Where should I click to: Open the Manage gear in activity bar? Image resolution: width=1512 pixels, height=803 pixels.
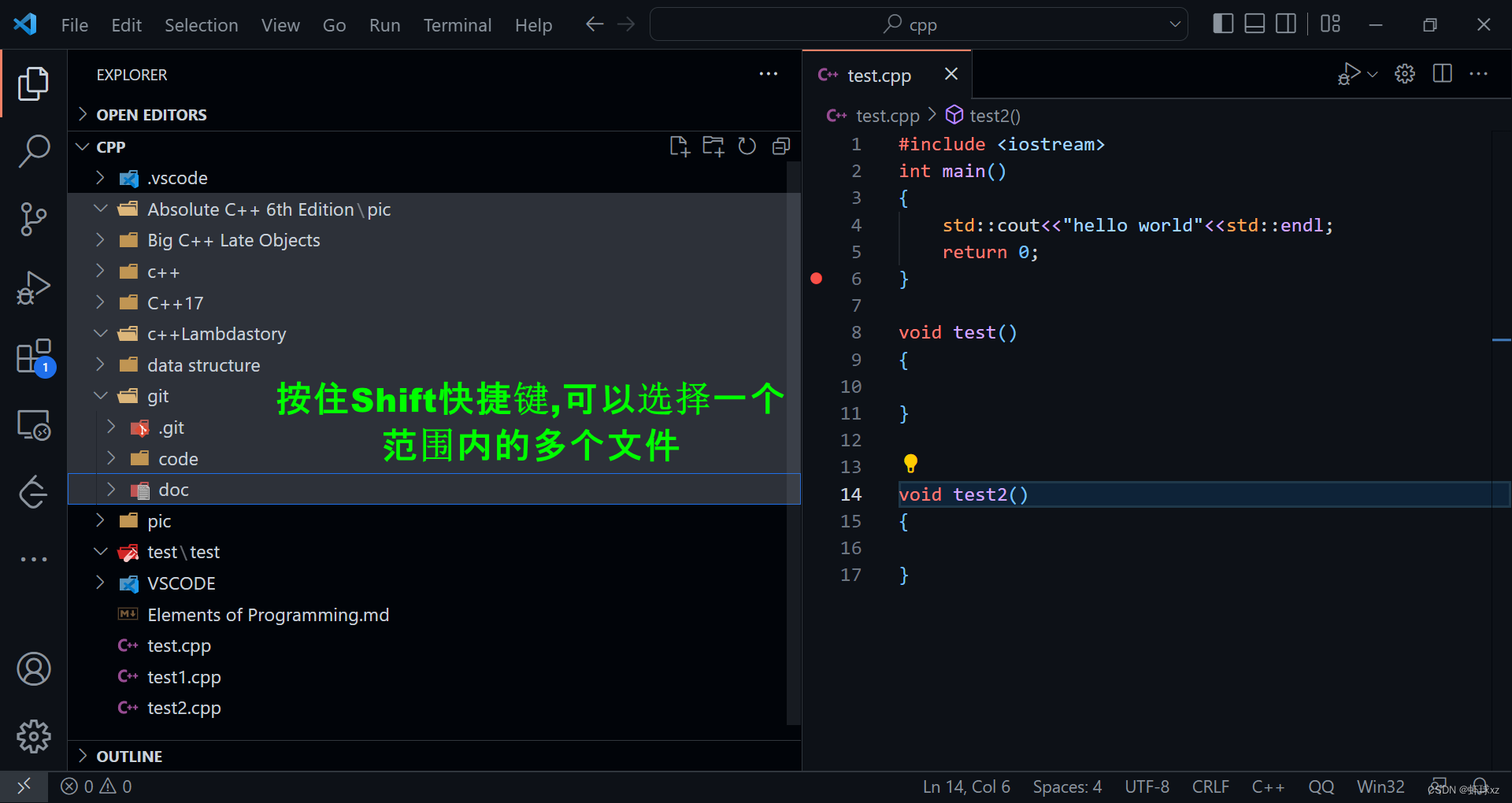click(33, 737)
